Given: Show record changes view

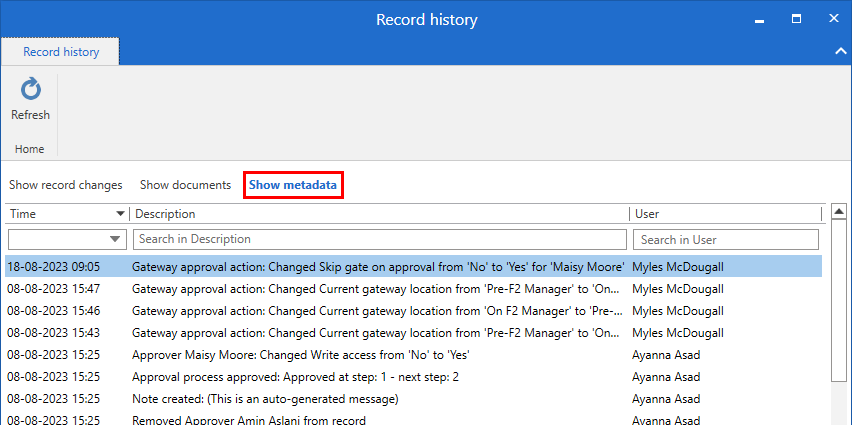Looking at the screenshot, I should (66, 185).
